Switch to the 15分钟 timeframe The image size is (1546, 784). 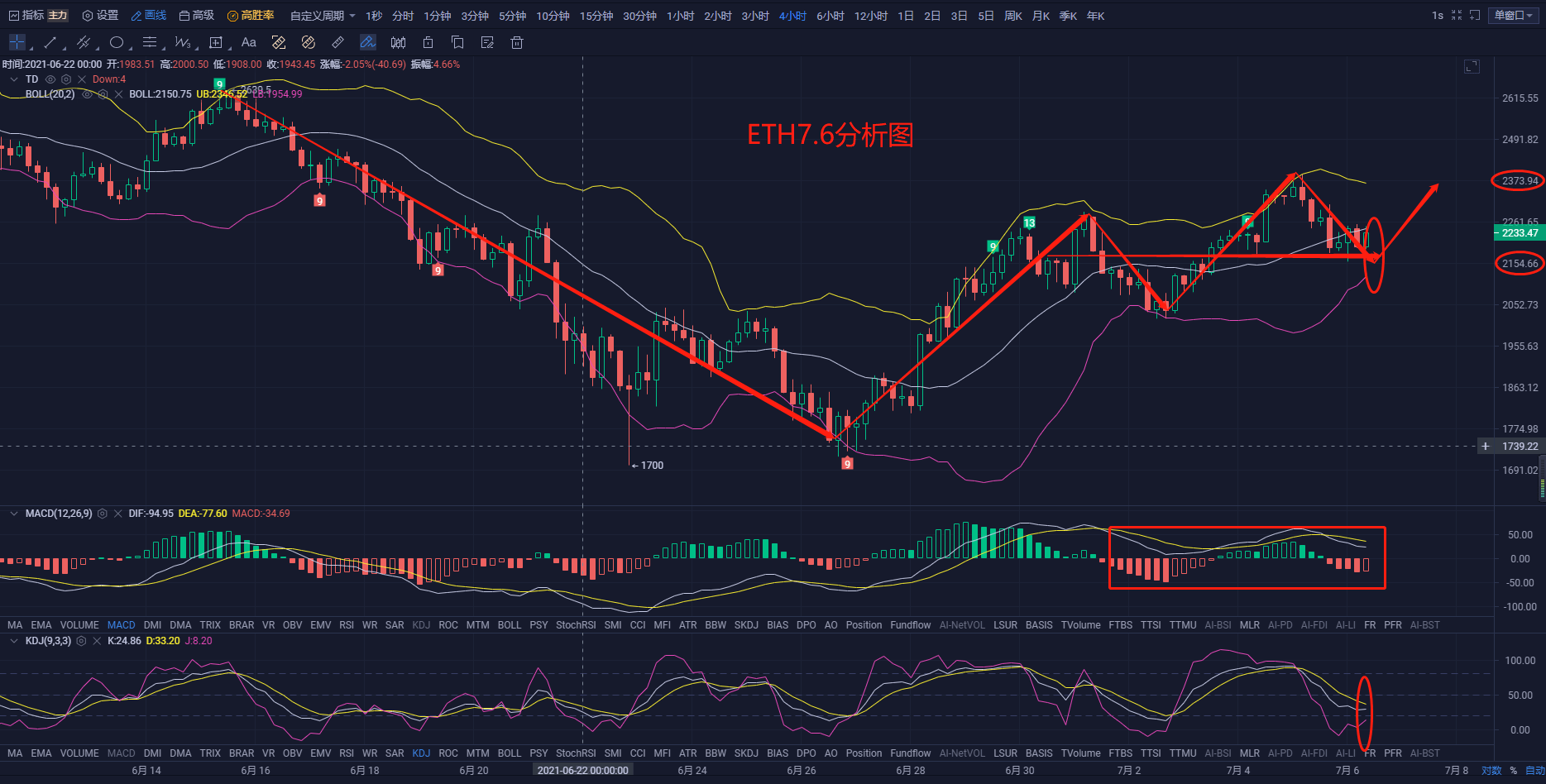pyautogui.click(x=596, y=16)
